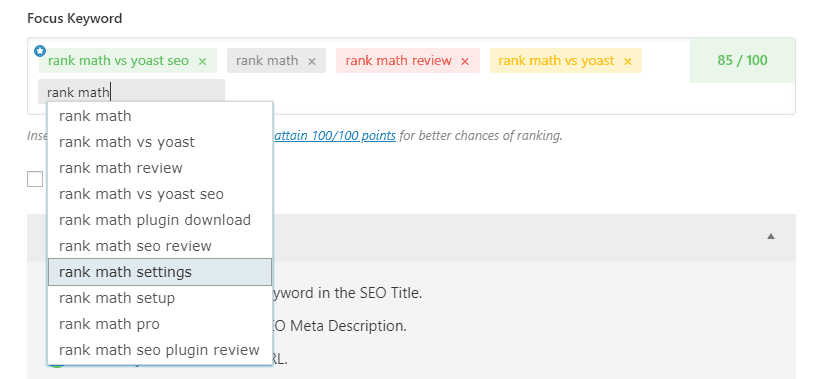Image resolution: width=816 pixels, height=379 pixels.
Task: Click the 85 / 100 score badge
Action: 742,60
